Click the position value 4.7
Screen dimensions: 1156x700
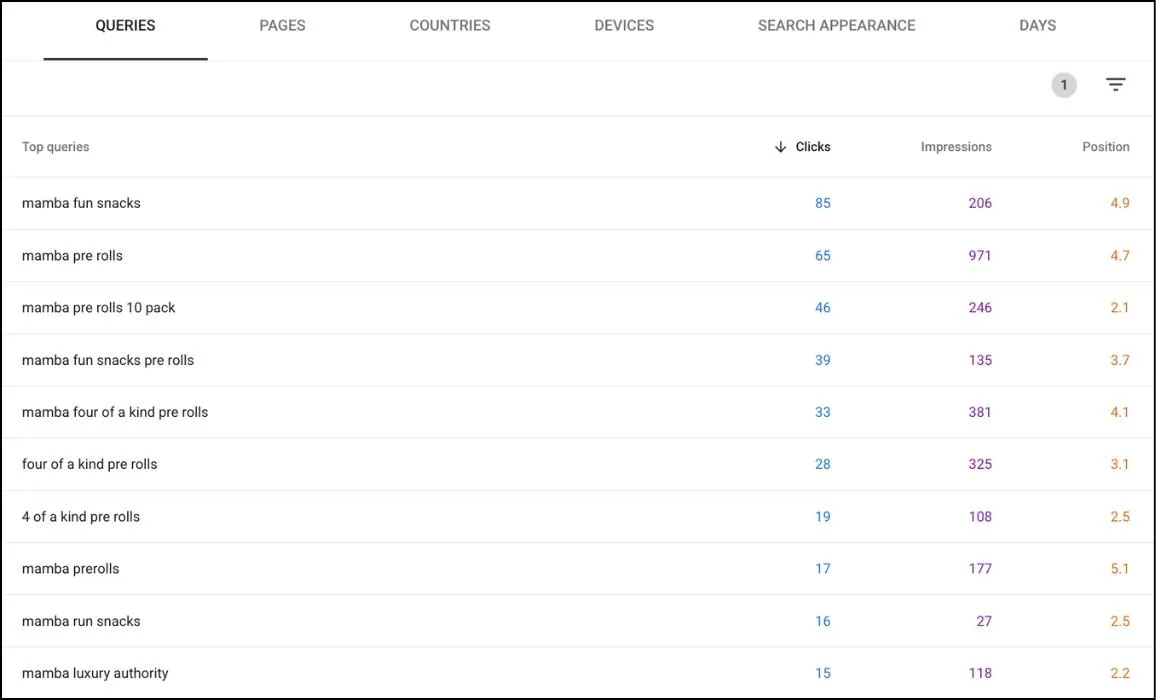[1120, 255]
